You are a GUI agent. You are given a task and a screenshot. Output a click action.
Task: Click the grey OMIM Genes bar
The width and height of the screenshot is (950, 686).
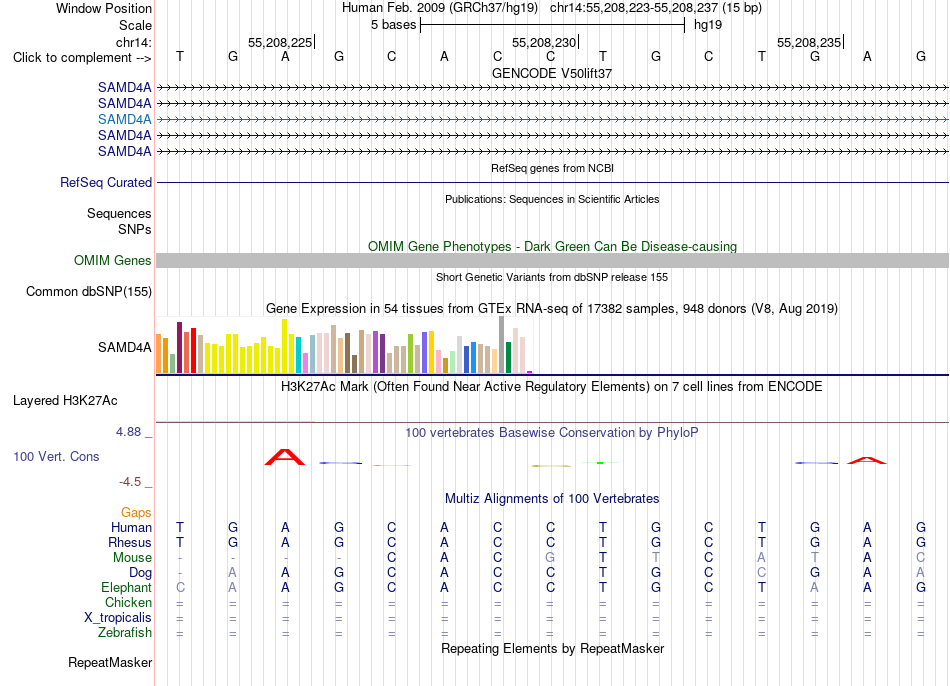click(552, 261)
